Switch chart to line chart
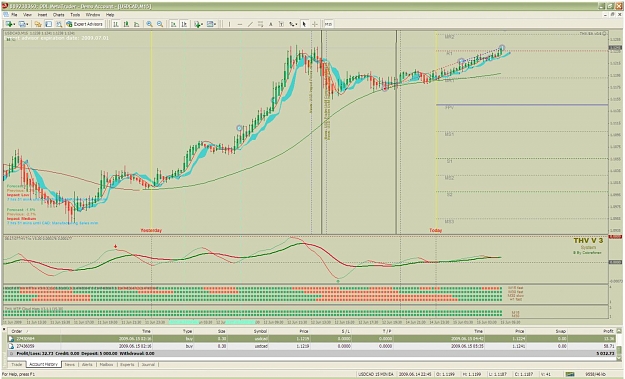The height and width of the screenshot is (379, 625). [x=137, y=24]
